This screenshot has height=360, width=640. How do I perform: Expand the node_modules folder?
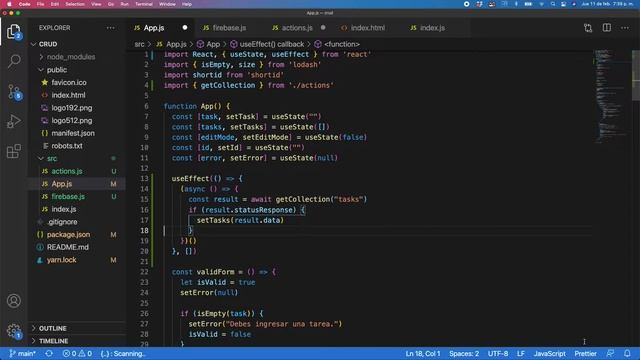71,57
